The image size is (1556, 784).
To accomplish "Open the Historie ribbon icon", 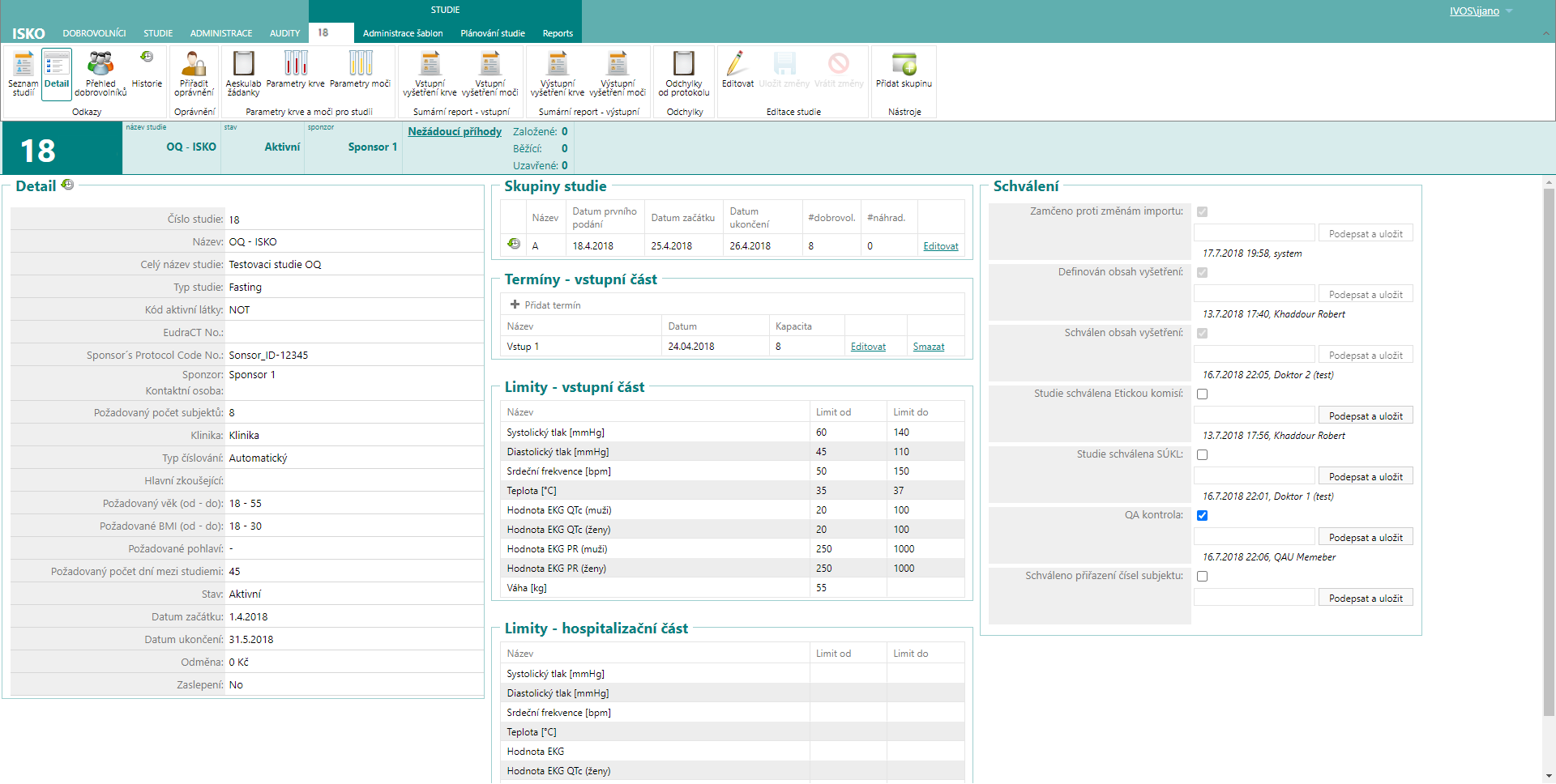I will (x=147, y=70).
